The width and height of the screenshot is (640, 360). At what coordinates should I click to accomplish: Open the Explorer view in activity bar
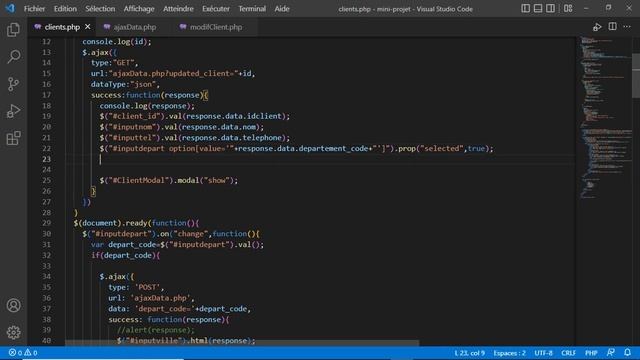[x=13, y=30]
